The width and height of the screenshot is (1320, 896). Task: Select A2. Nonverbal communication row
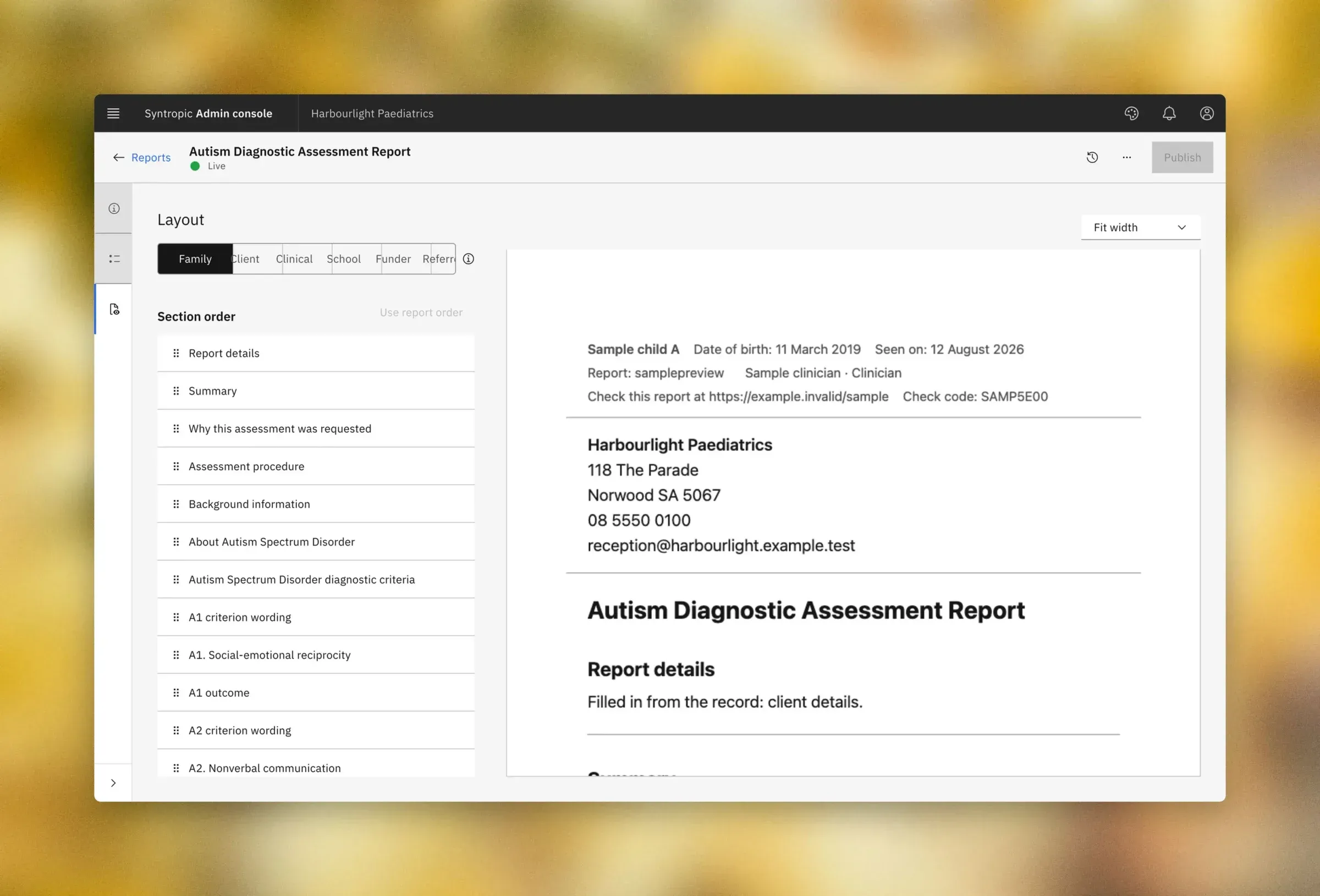(316, 763)
